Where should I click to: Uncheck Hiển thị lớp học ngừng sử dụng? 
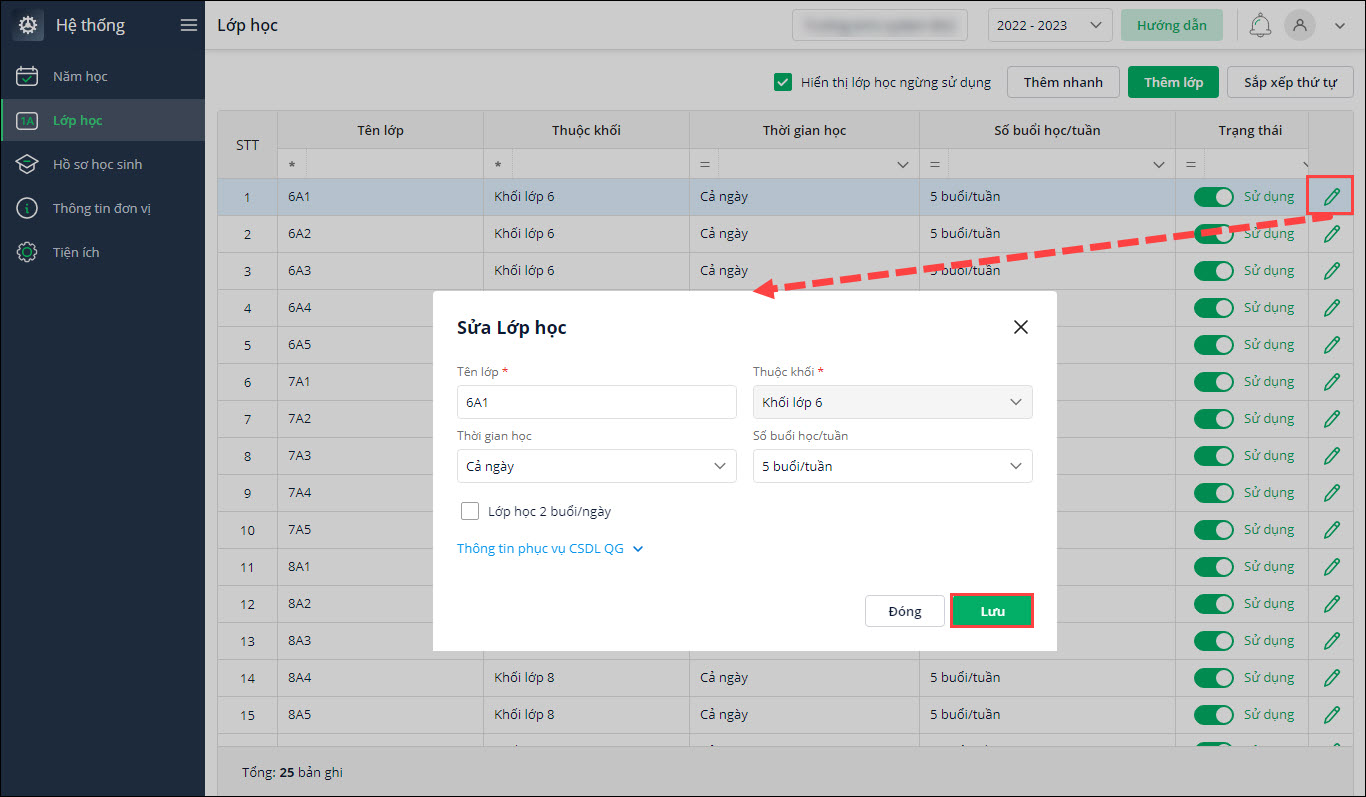(x=783, y=82)
